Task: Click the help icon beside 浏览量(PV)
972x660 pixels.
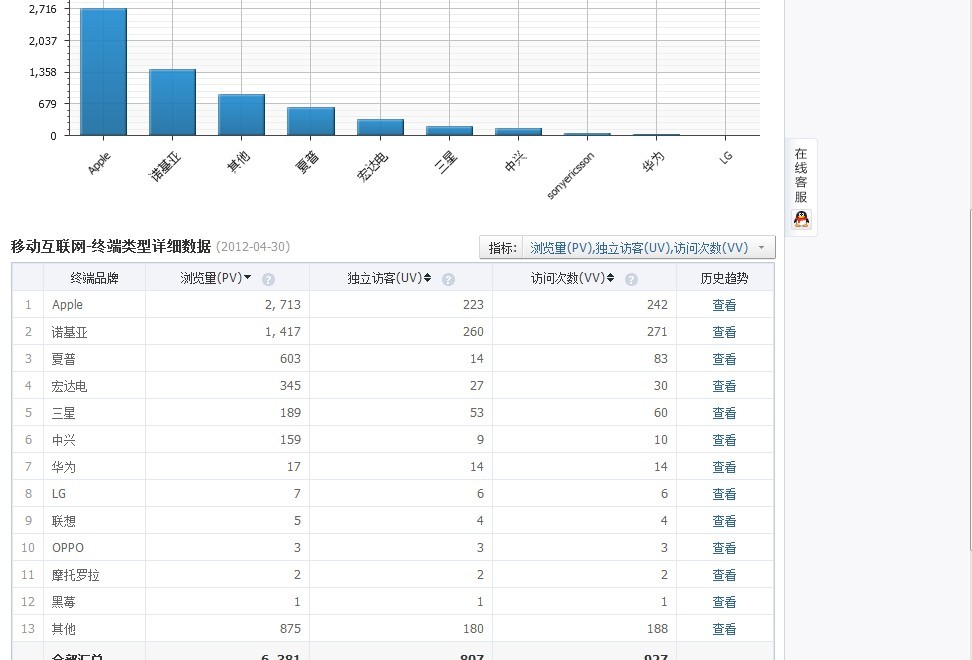Action: (268, 279)
